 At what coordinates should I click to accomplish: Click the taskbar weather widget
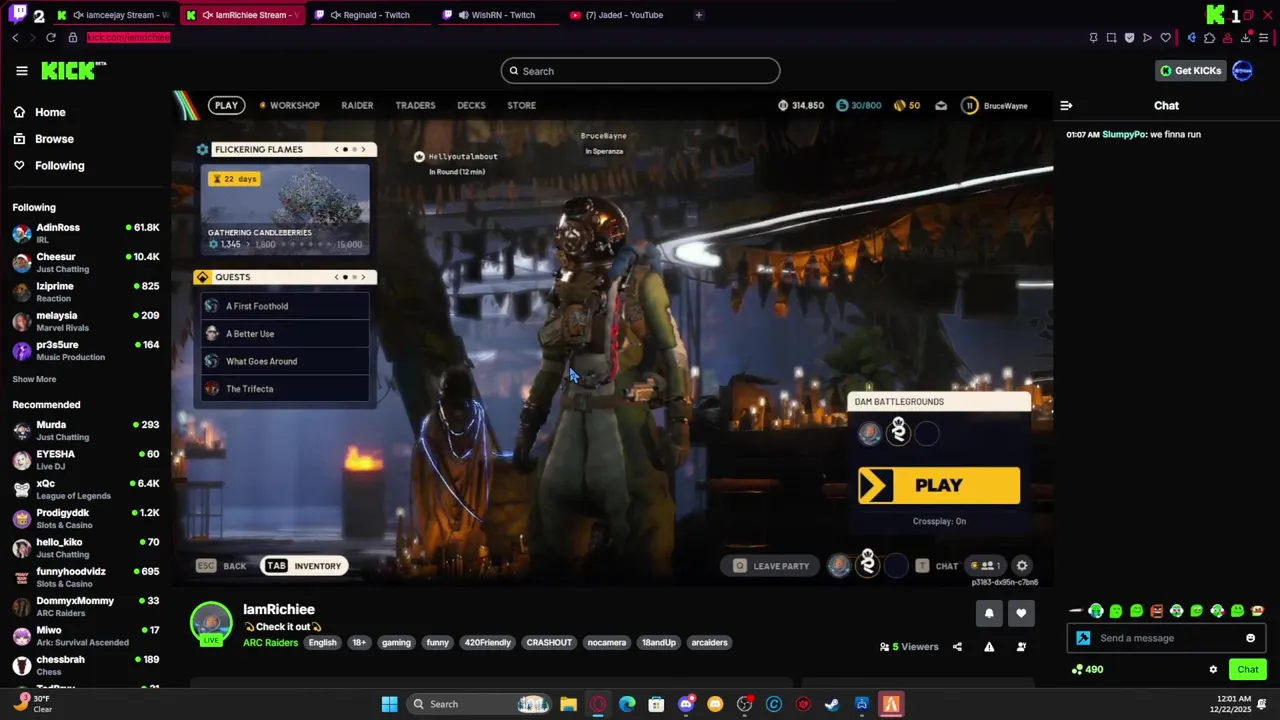tap(32, 703)
